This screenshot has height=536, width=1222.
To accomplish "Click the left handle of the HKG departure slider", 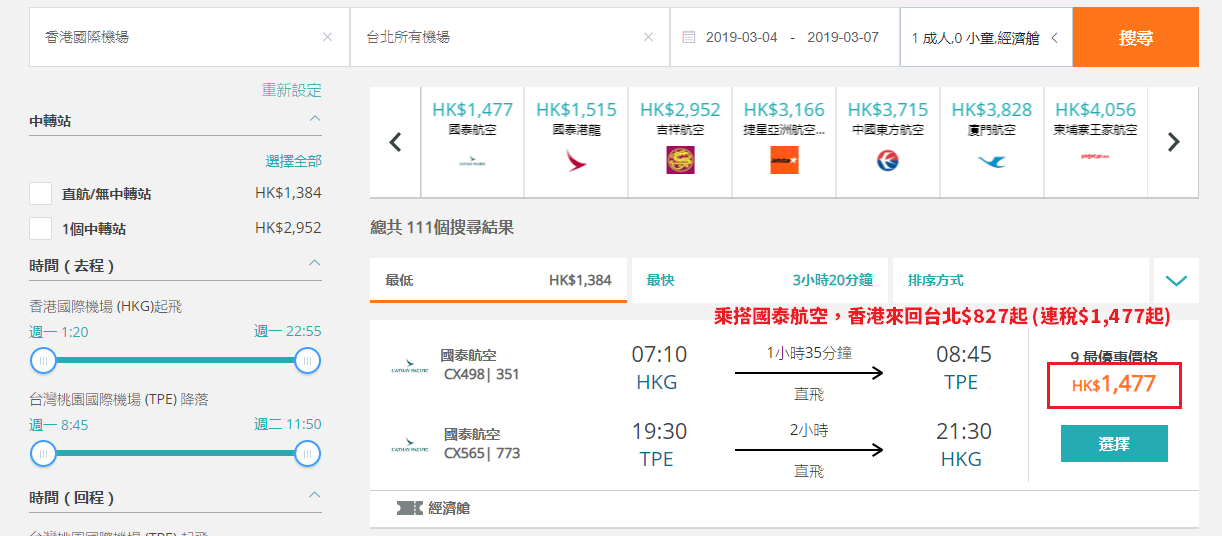I will click(x=43, y=360).
